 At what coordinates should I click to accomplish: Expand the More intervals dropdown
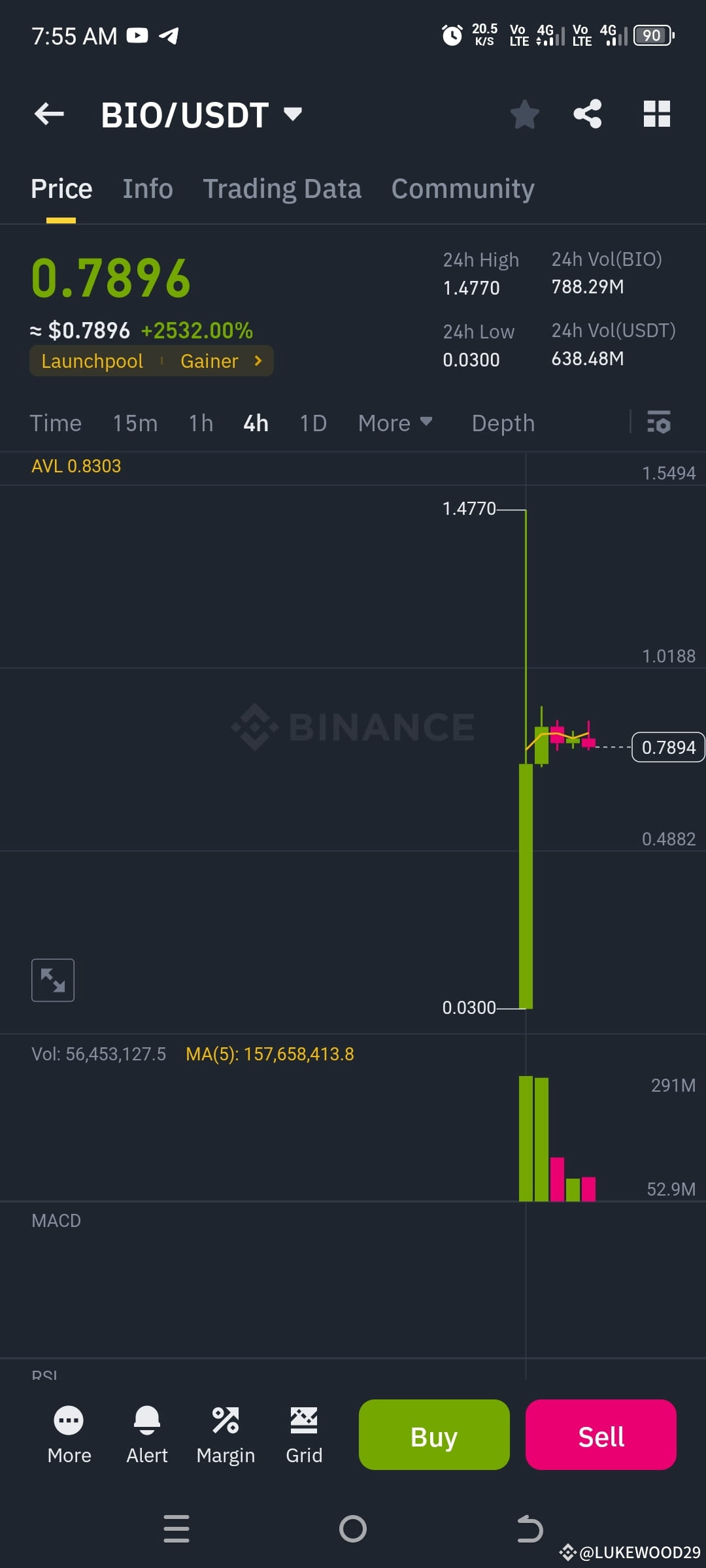[395, 423]
